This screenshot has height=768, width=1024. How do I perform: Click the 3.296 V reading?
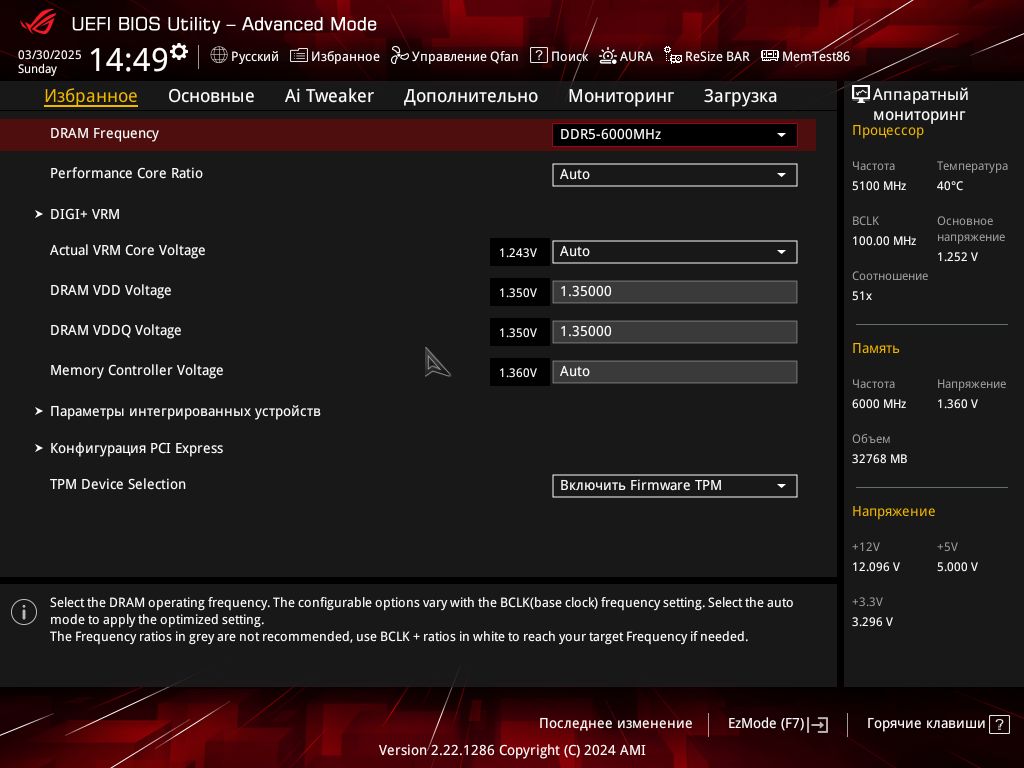pos(872,622)
